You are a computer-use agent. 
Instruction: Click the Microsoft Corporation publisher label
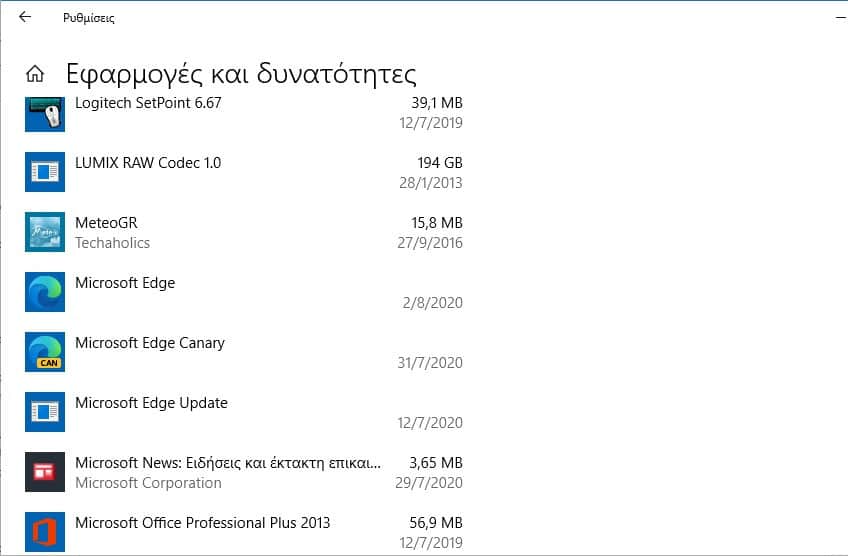pyautogui.click(x=148, y=483)
